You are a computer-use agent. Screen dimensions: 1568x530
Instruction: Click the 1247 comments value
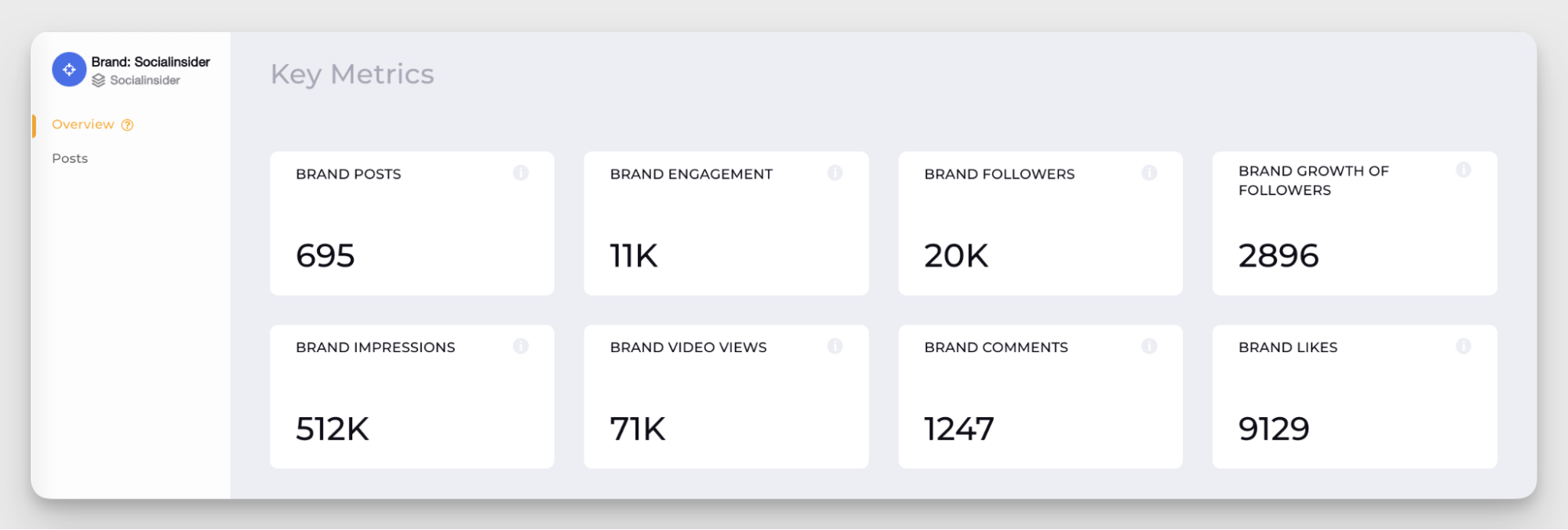tap(959, 429)
